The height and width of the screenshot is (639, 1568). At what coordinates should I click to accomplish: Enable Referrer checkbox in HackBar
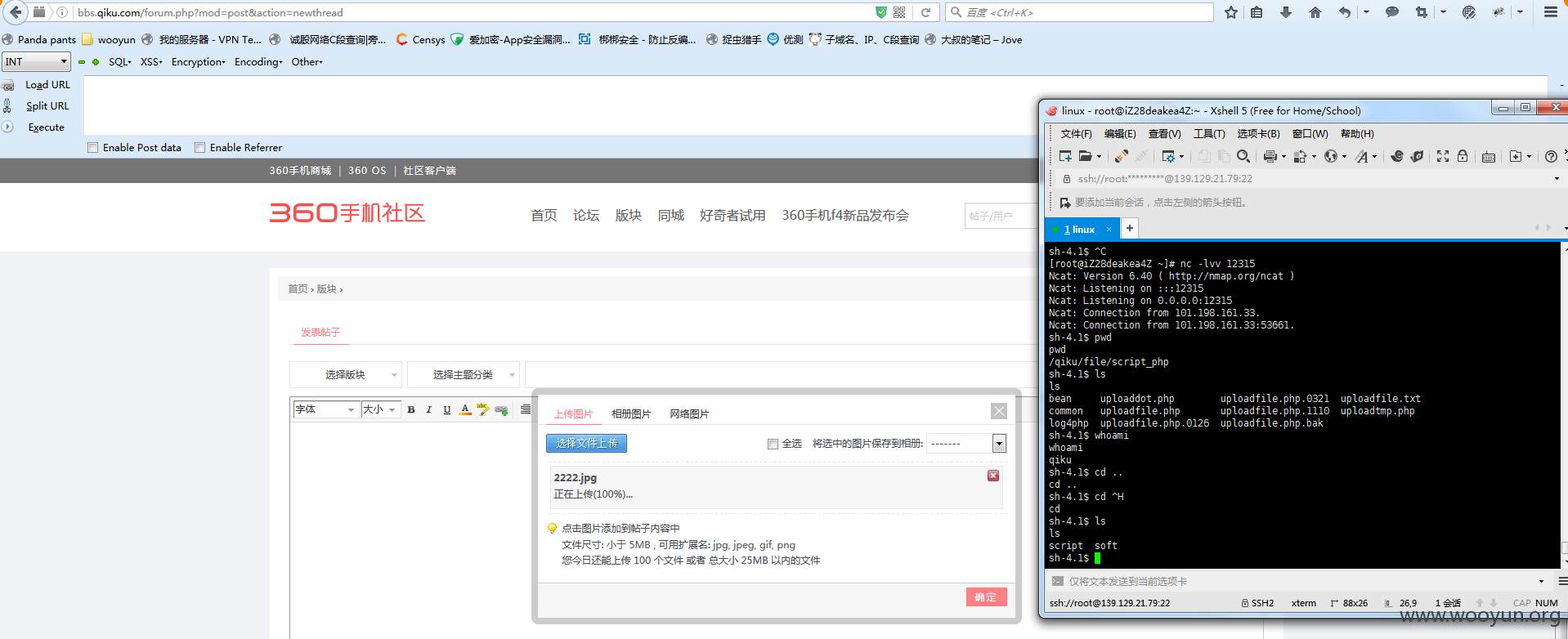pyautogui.click(x=199, y=148)
